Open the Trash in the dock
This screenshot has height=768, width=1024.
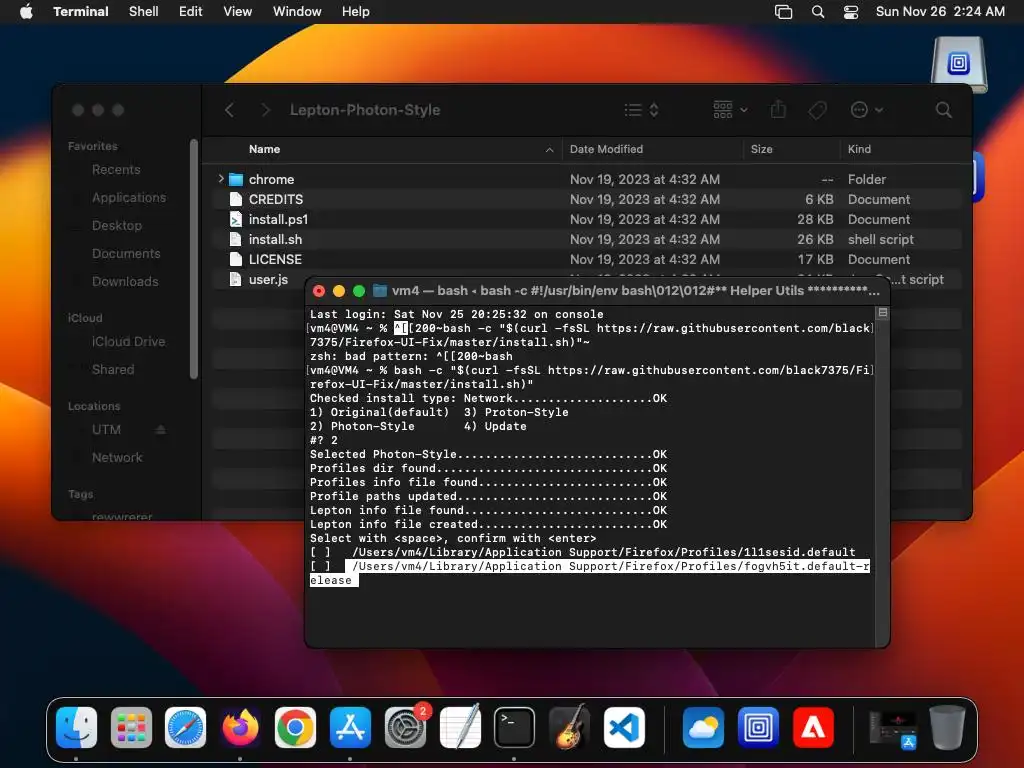tap(947, 728)
